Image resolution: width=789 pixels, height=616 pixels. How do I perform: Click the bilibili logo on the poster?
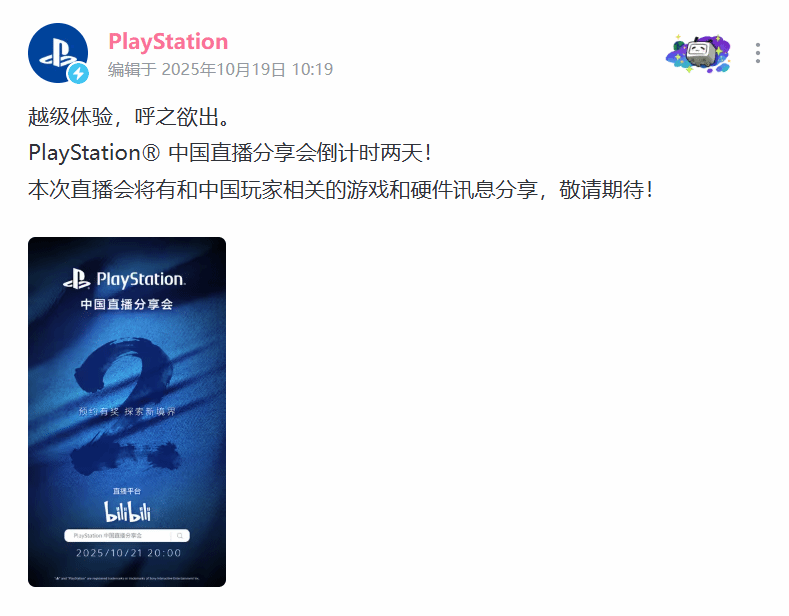(x=127, y=512)
